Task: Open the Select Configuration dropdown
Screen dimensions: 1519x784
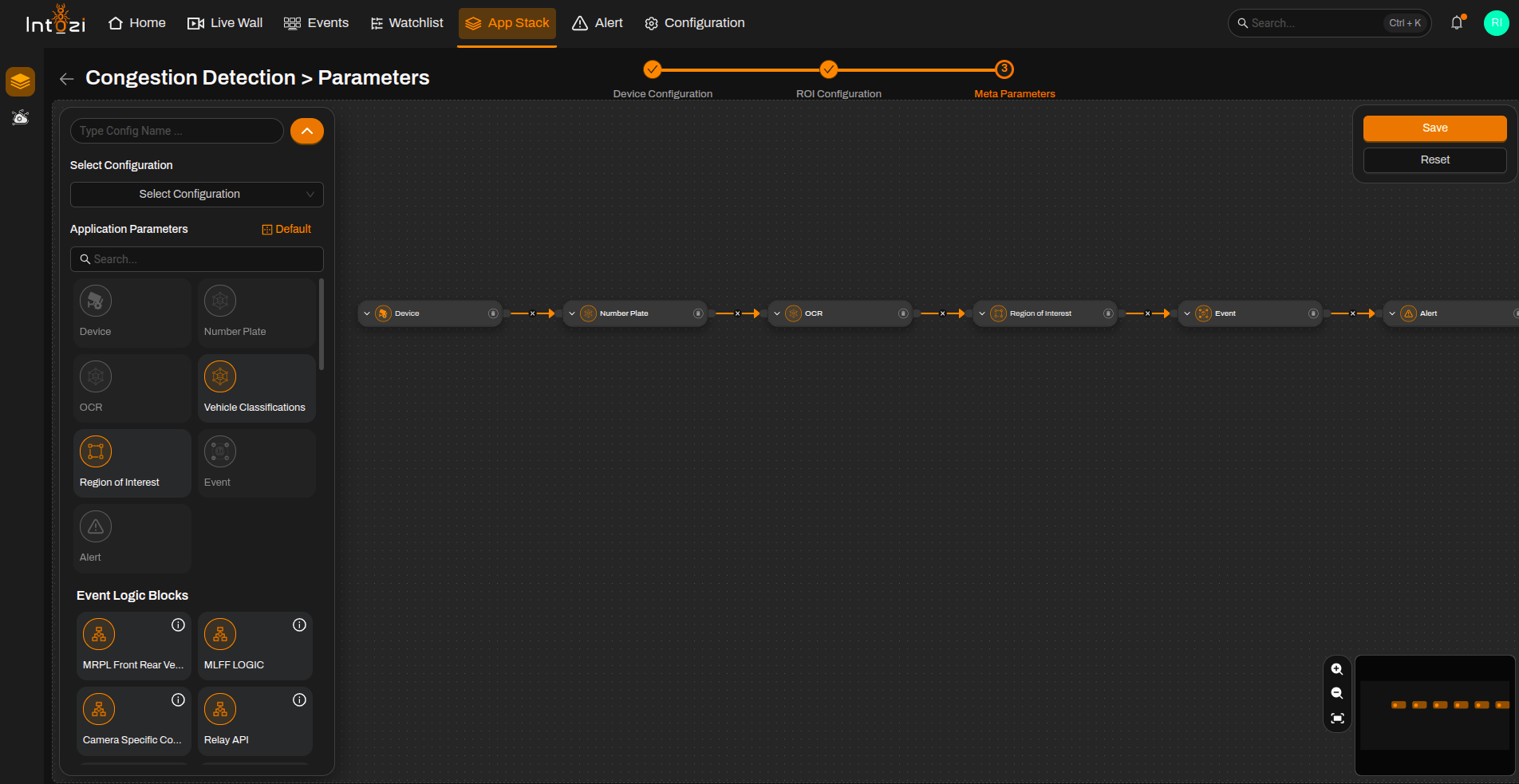Action: click(x=197, y=195)
